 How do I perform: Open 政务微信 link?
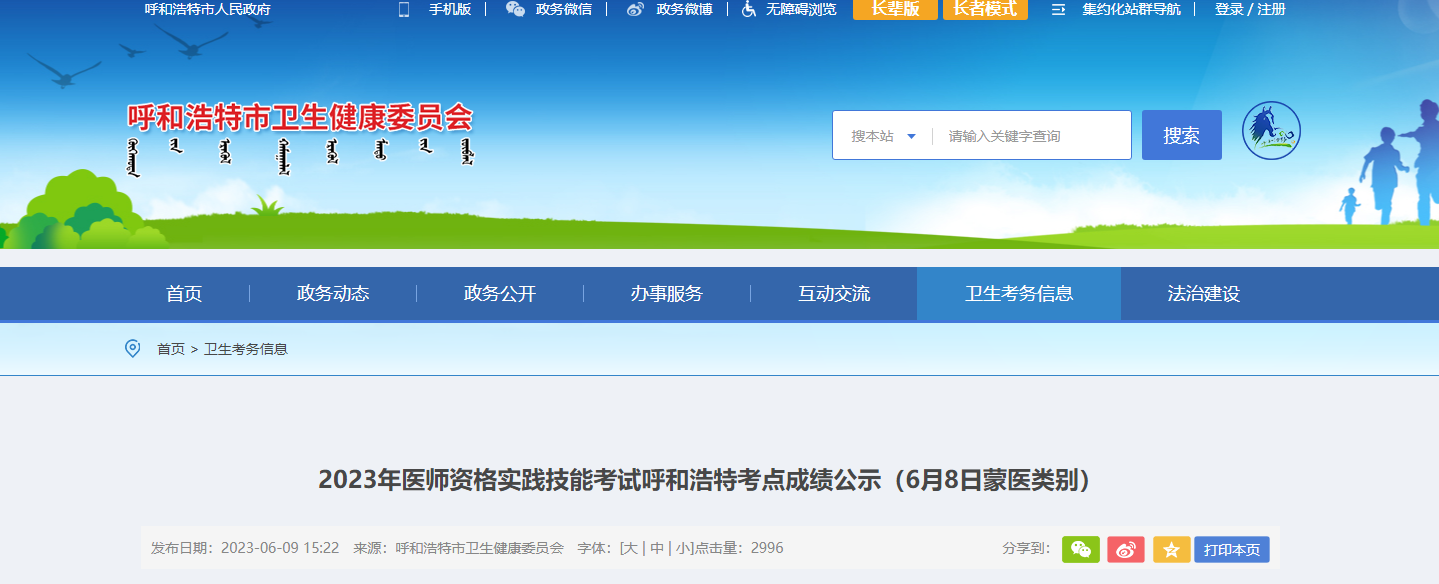564,9
